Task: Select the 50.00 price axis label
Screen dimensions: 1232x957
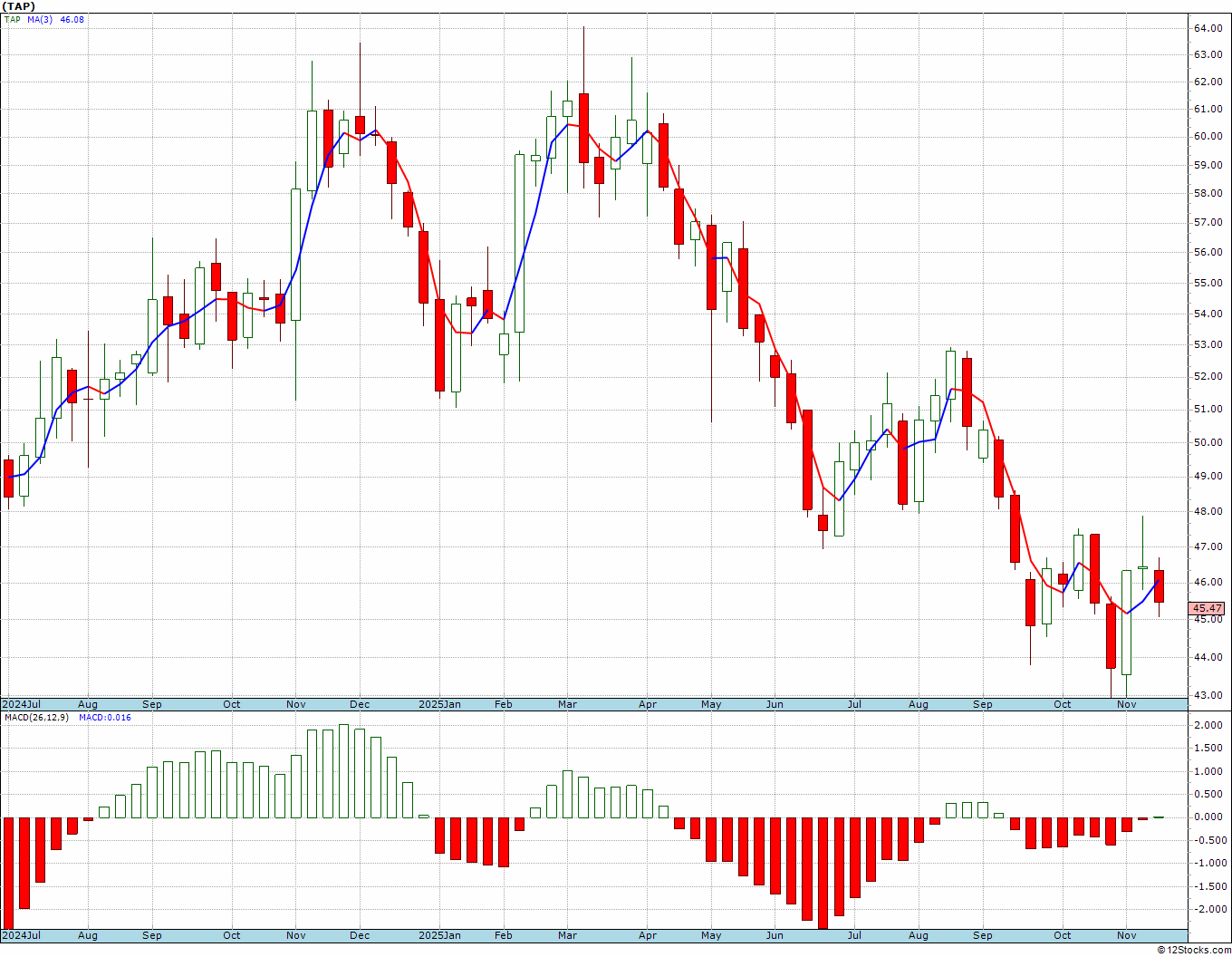Action: pos(1208,442)
